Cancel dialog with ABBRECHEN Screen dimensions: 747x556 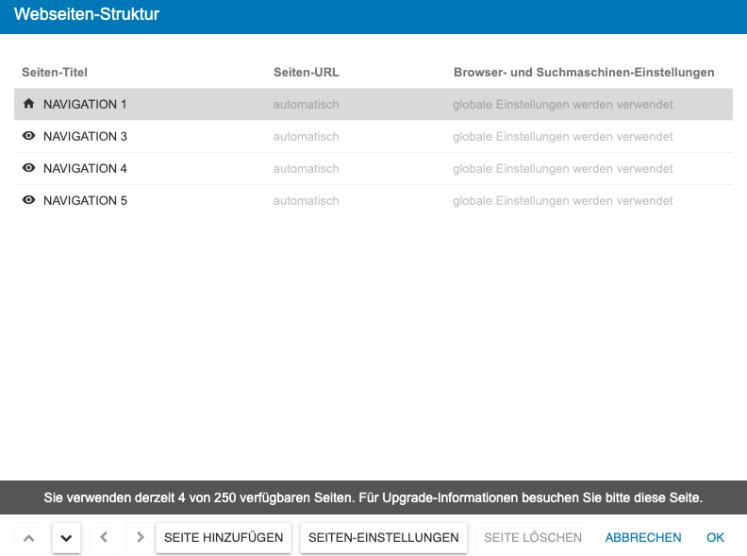pos(643,538)
